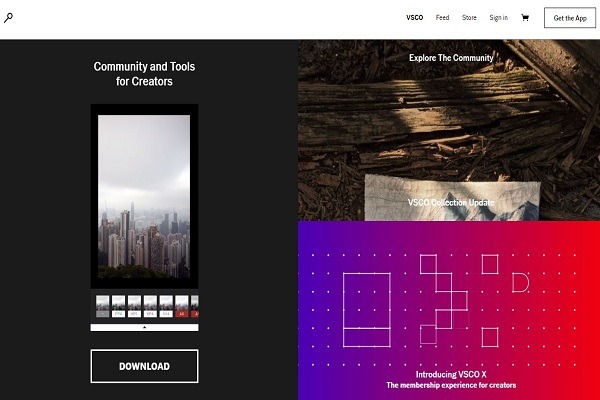600x400 pixels.
Task: Click the Get the App button
Action: tap(570, 18)
